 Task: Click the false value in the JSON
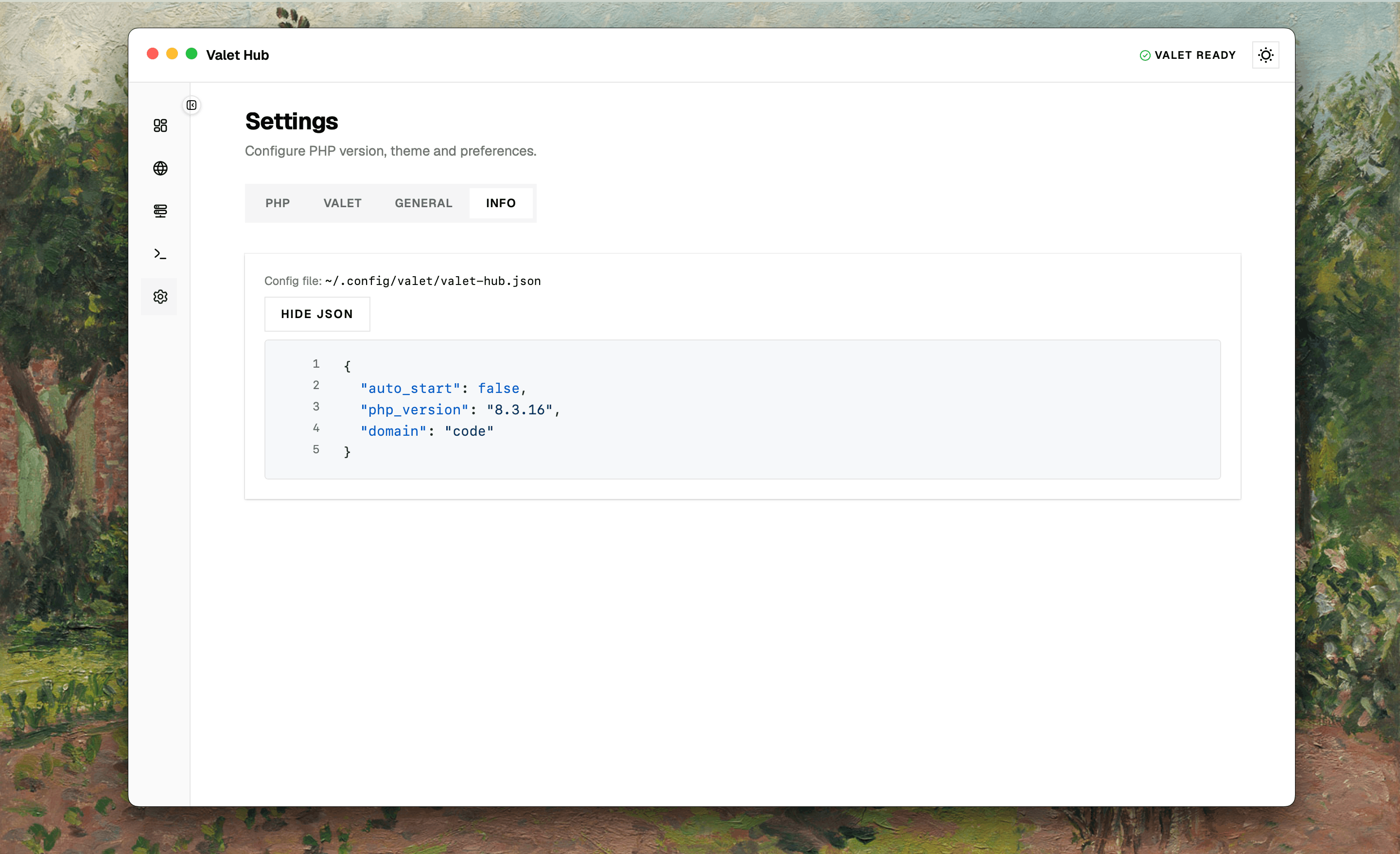pos(498,389)
